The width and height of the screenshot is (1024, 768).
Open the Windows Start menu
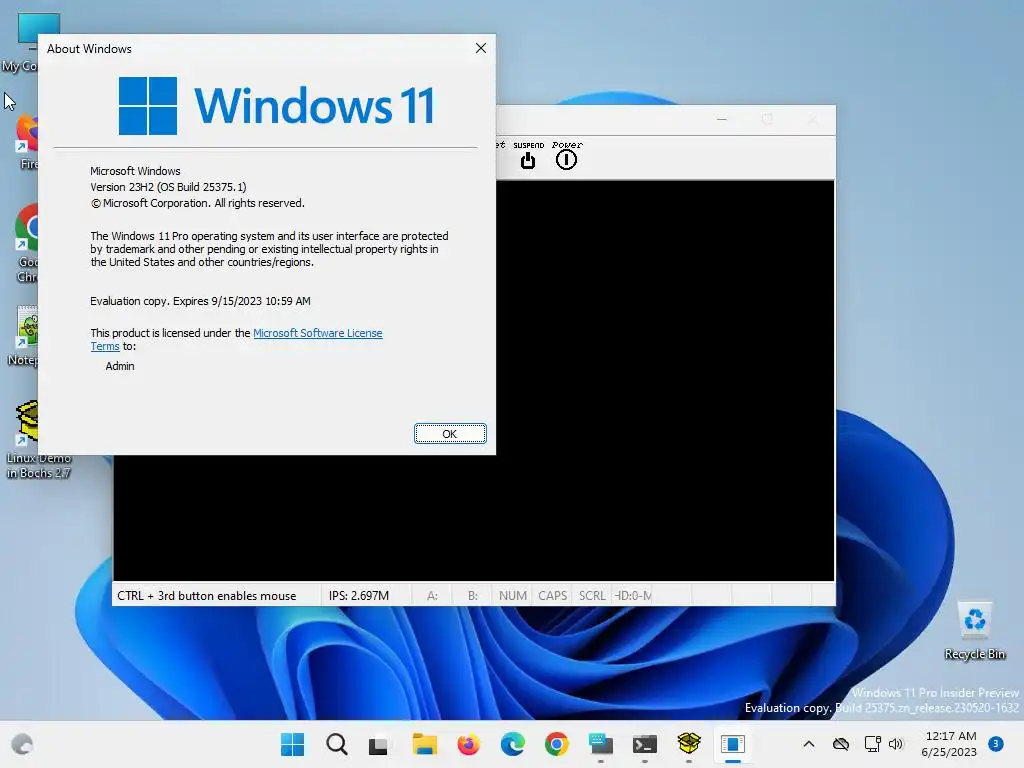pyautogui.click(x=292, y=744)
